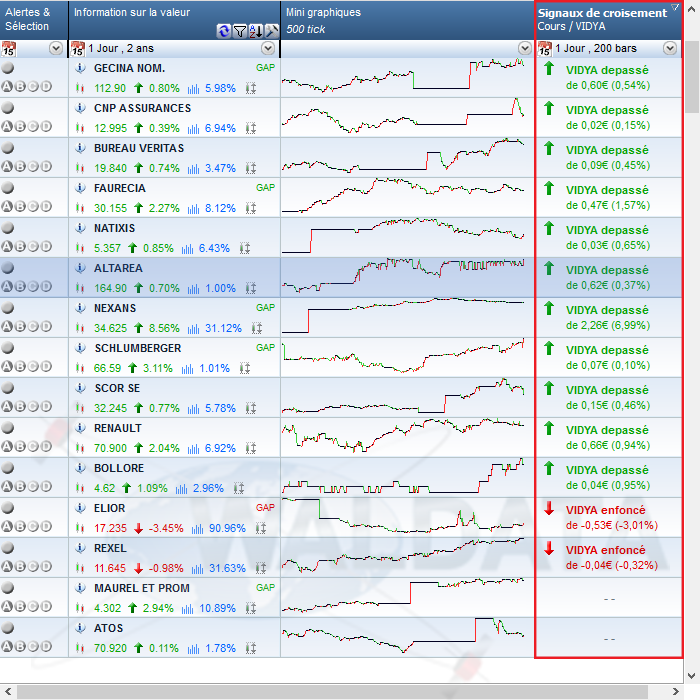Open RENAULT mini chart
The image size is (700, 700).
pyautogui.click(x=403, y=437)
